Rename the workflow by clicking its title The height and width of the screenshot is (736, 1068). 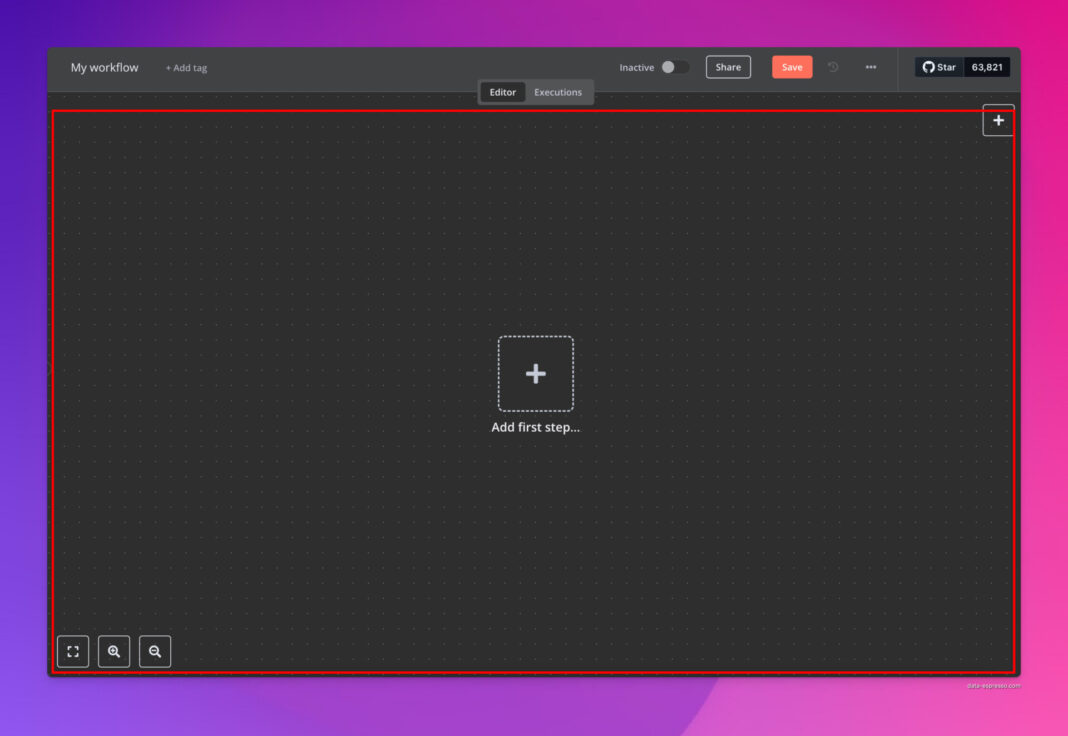coord(103,67)
